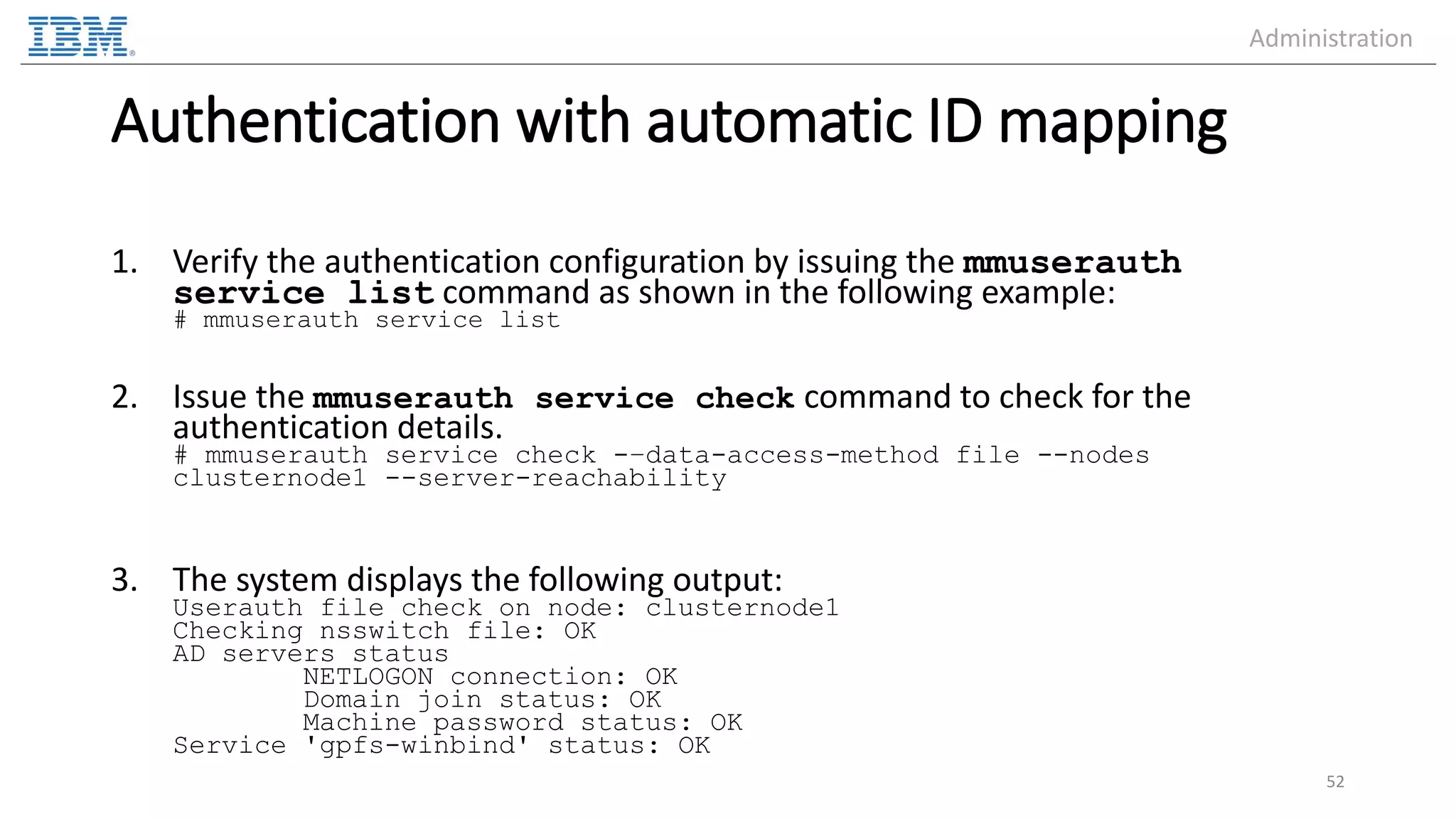
Task: Click the Domain join status OK line
Action: point(482,700)
